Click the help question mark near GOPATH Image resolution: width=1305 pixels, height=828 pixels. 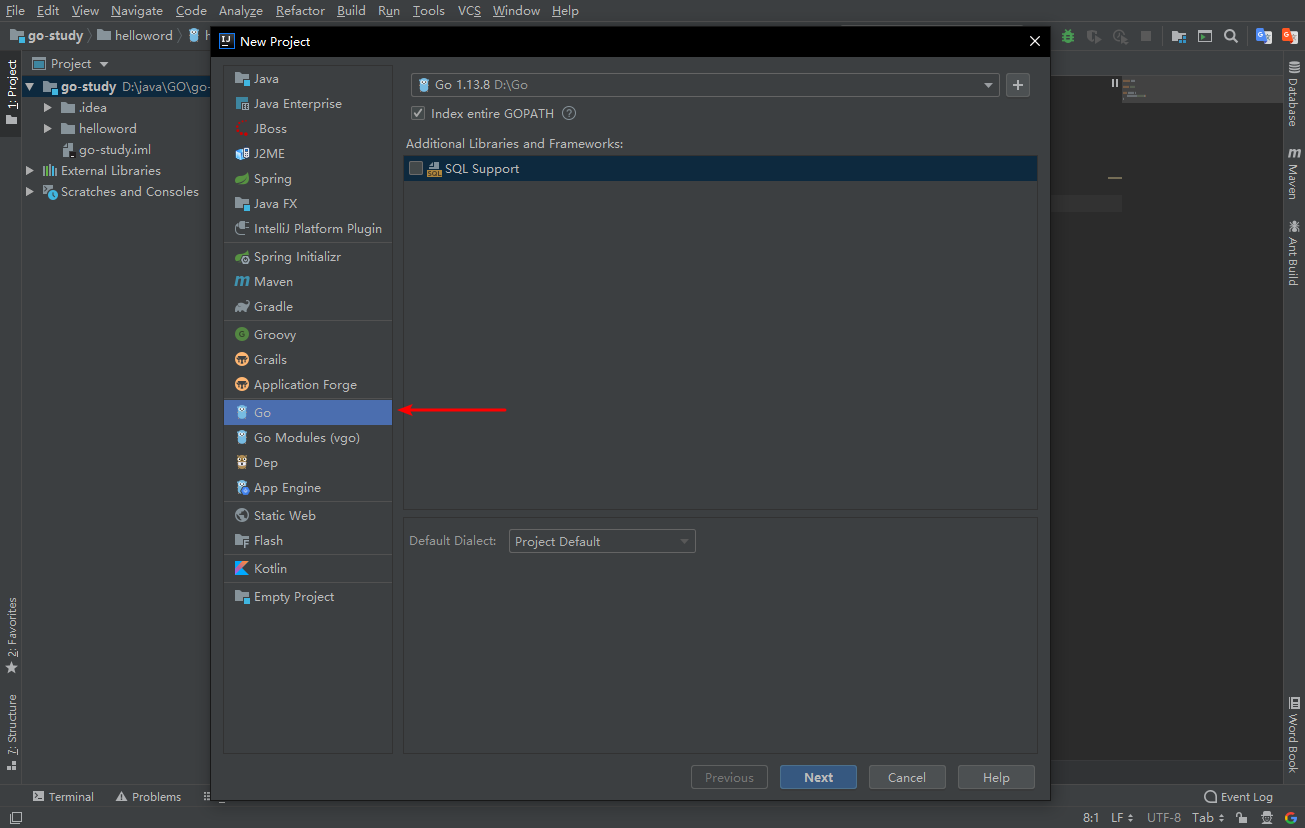point(569,113)
